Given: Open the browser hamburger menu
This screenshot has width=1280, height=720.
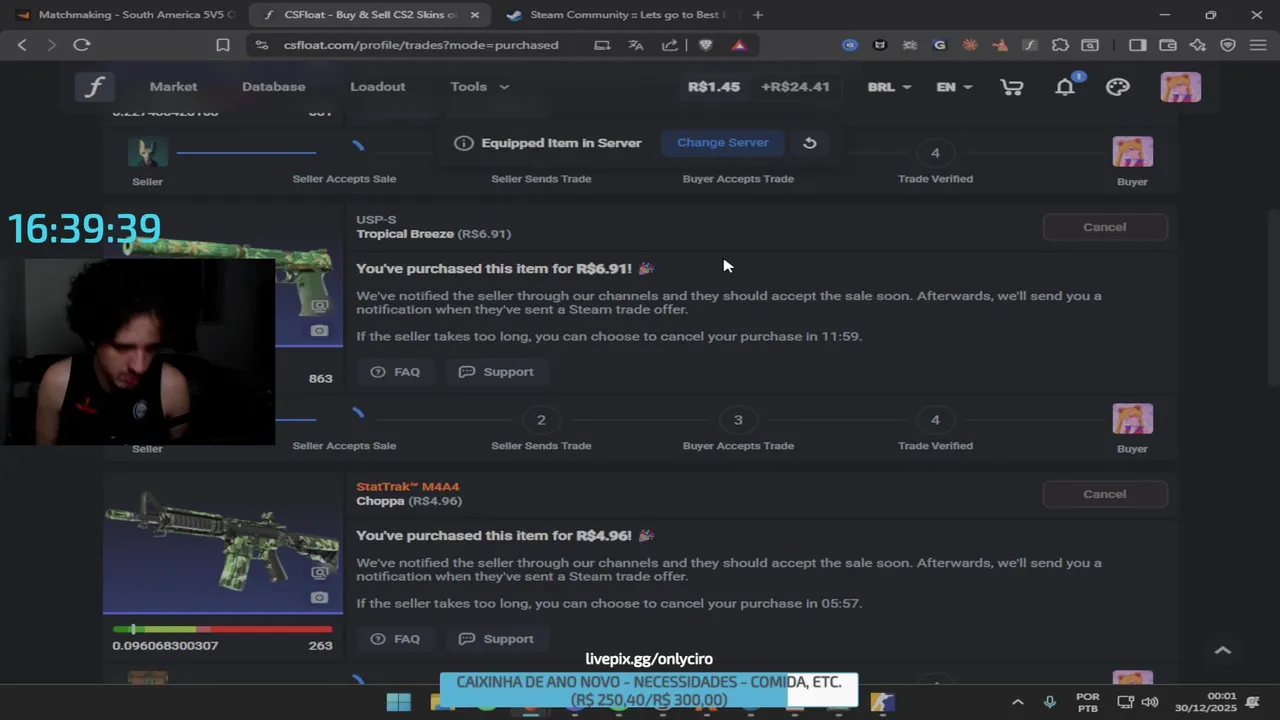Looking at the screenshot, I should coord(1258,45).
